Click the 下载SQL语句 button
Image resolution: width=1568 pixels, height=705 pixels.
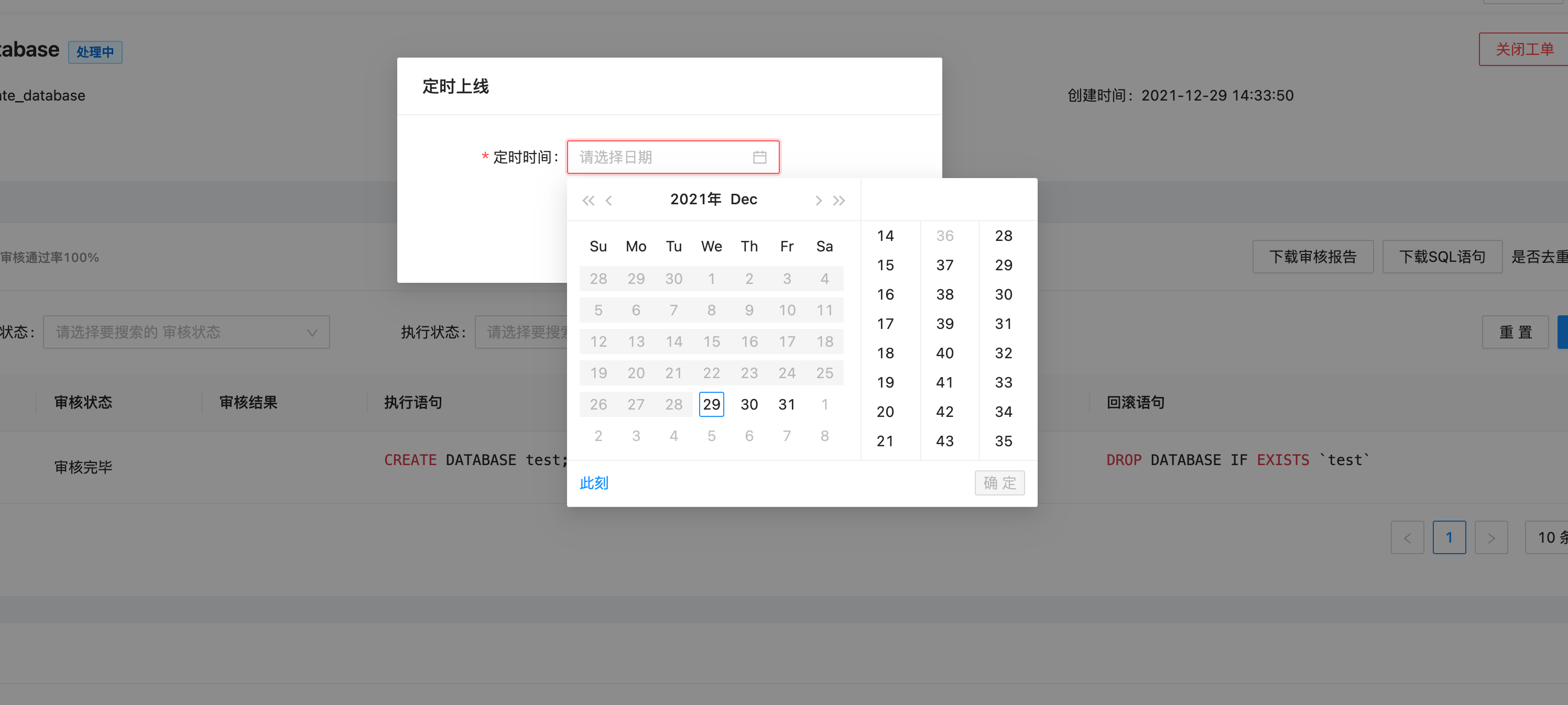(1442, 256)
